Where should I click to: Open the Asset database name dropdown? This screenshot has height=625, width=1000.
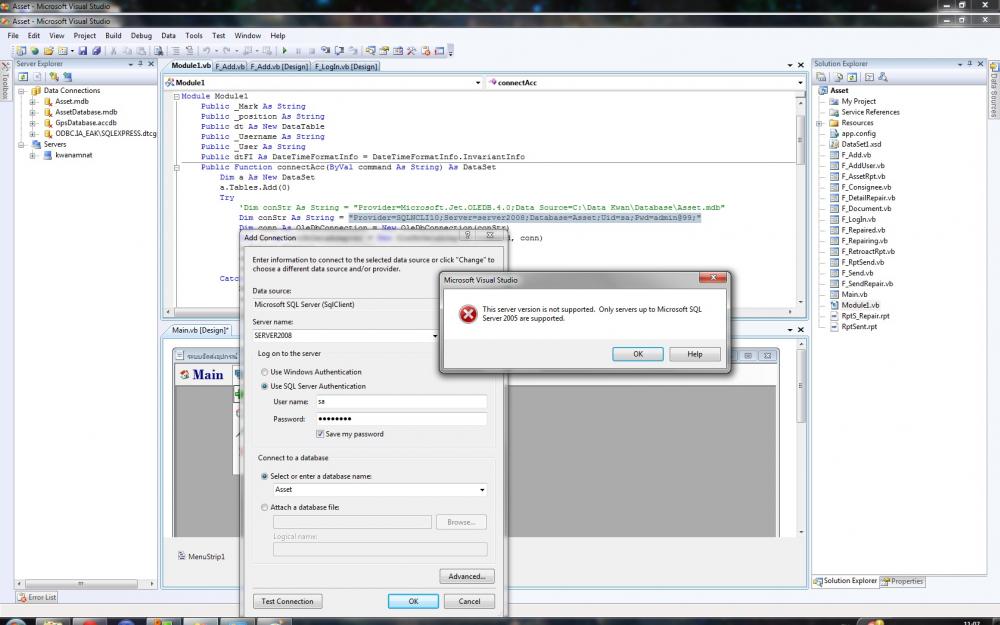click(482, 490)
